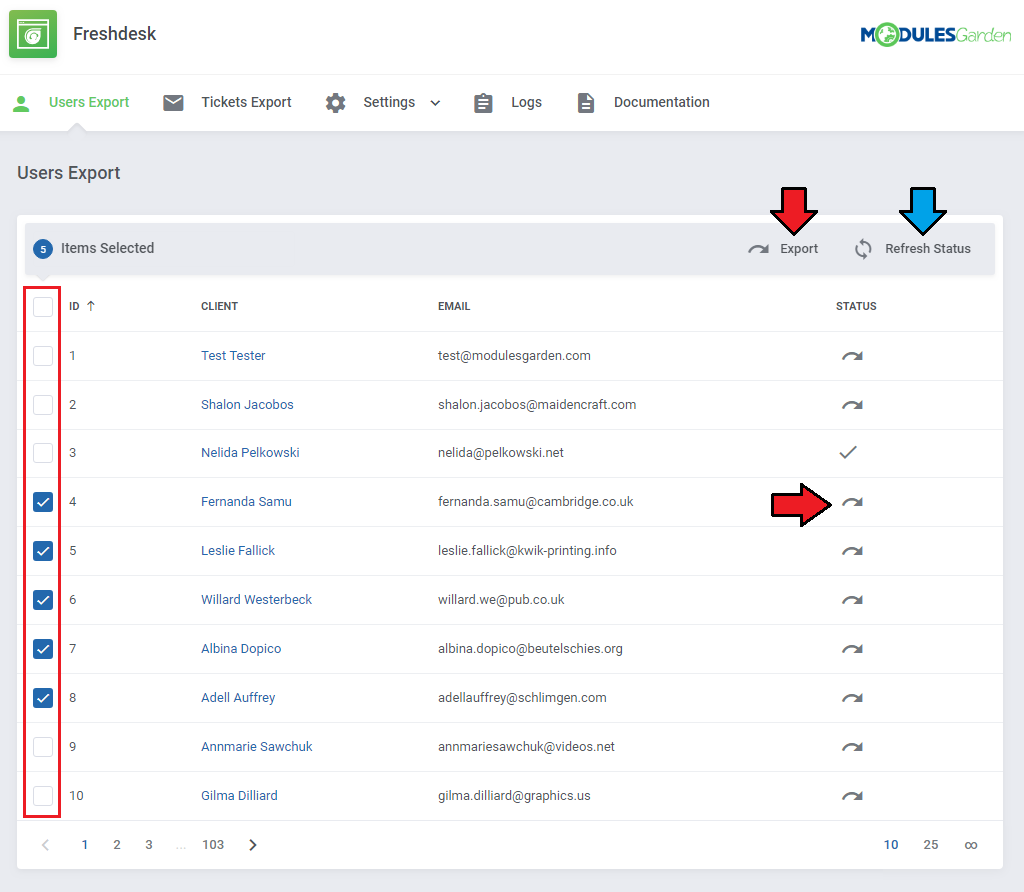Uncheck the box for Adell Auffrey
This screenshot has width=1024, height=892.
point(43,698)
